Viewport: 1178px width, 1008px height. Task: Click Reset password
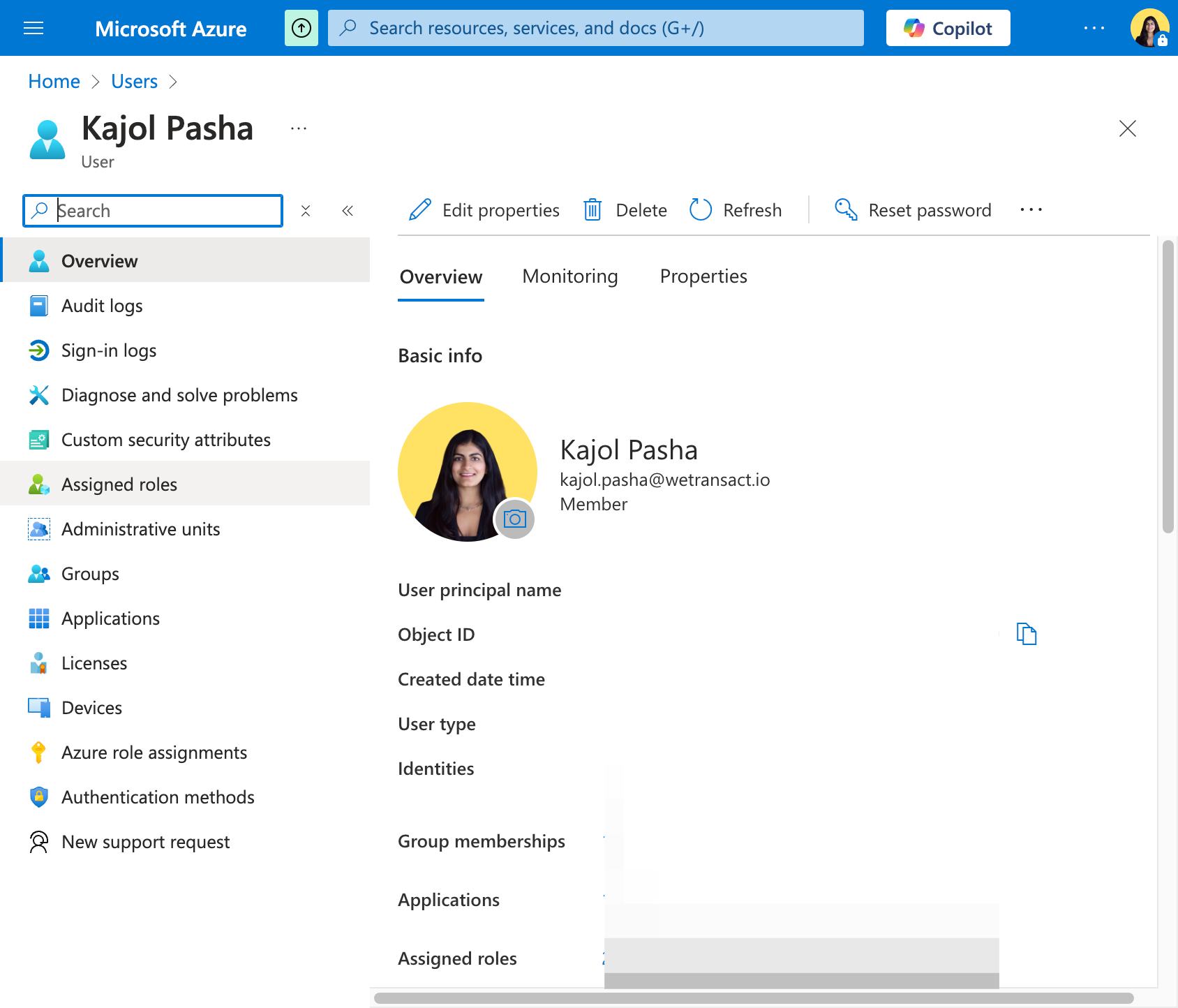(912, 210)
